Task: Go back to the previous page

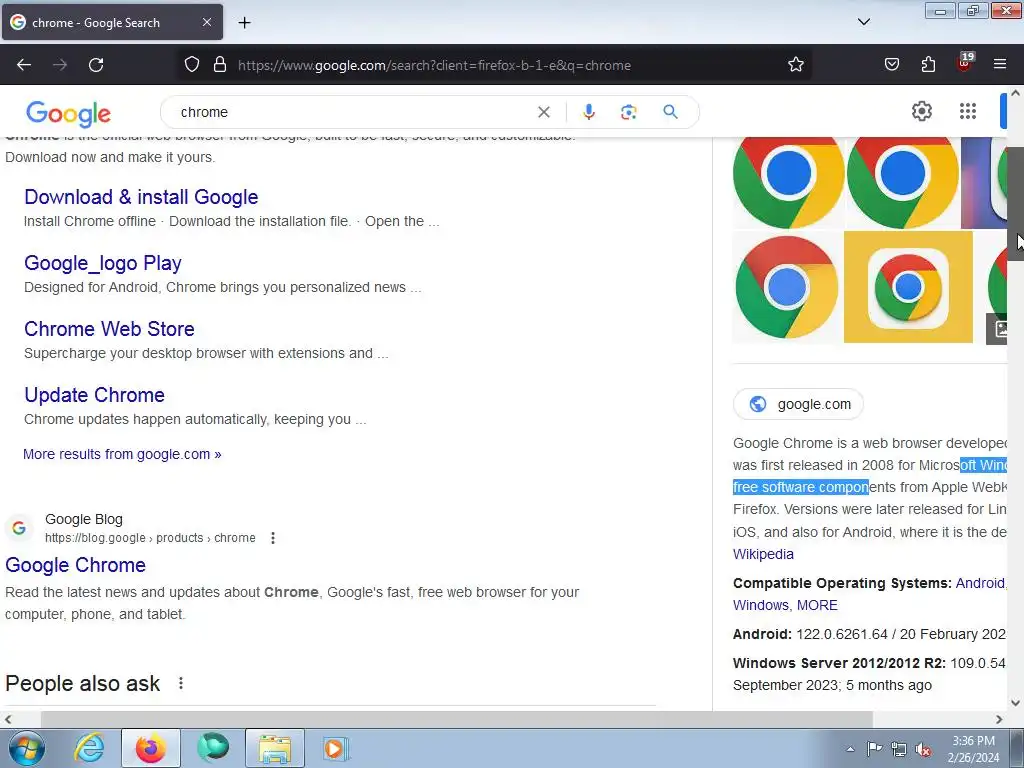Action: pos(24,65)
